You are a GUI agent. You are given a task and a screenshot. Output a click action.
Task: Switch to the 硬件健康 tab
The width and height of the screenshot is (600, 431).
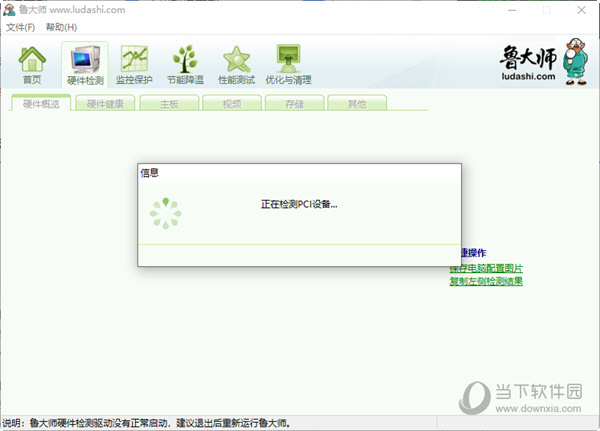tap(105, 103)
